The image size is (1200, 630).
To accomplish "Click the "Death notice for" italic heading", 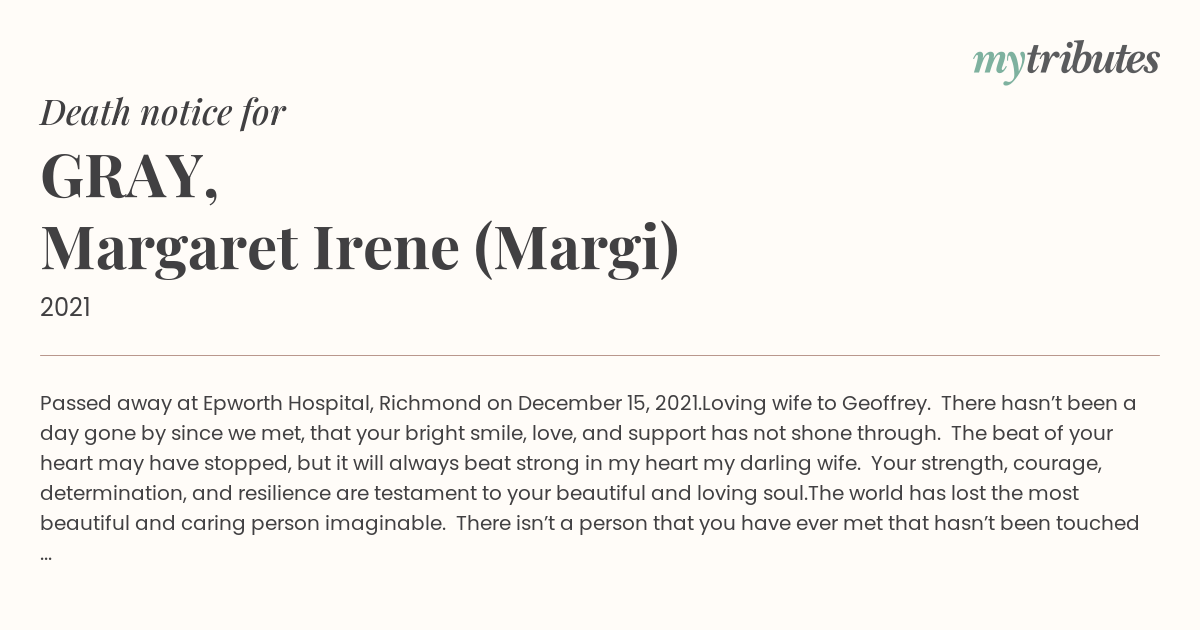I will tap(163, 113).
